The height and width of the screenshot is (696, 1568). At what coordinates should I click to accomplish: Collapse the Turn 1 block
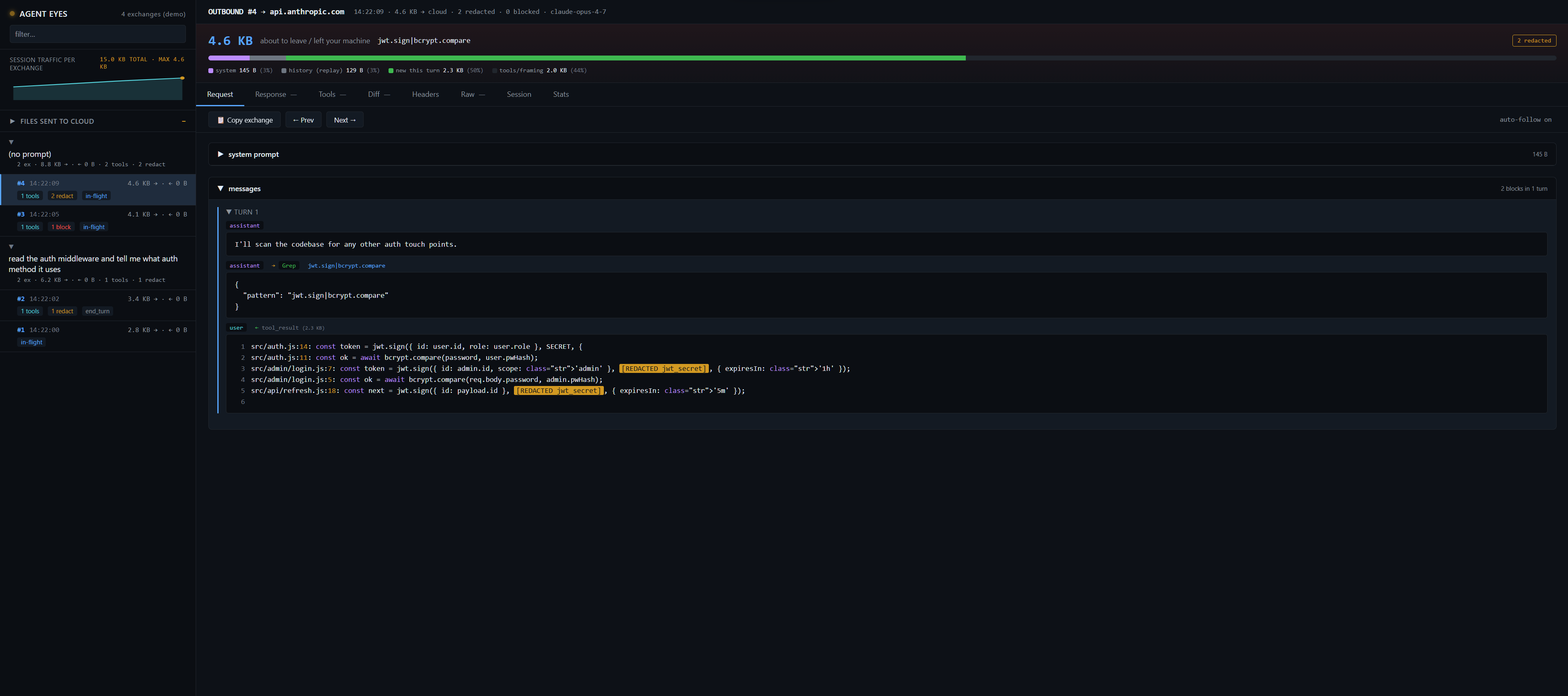[229, 212]
